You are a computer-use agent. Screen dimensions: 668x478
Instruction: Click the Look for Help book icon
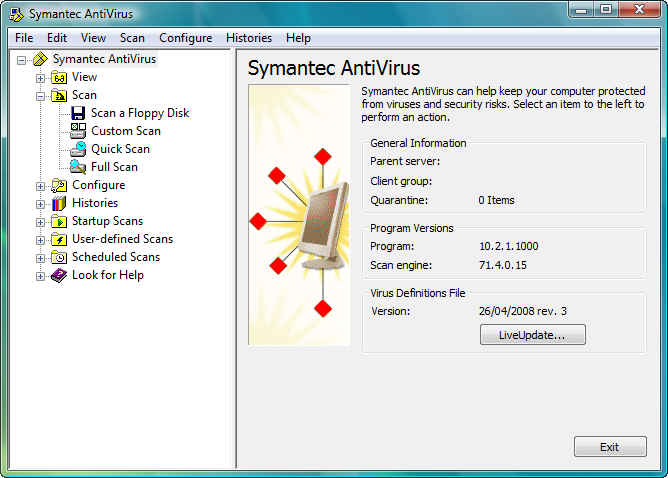[59, 275]
